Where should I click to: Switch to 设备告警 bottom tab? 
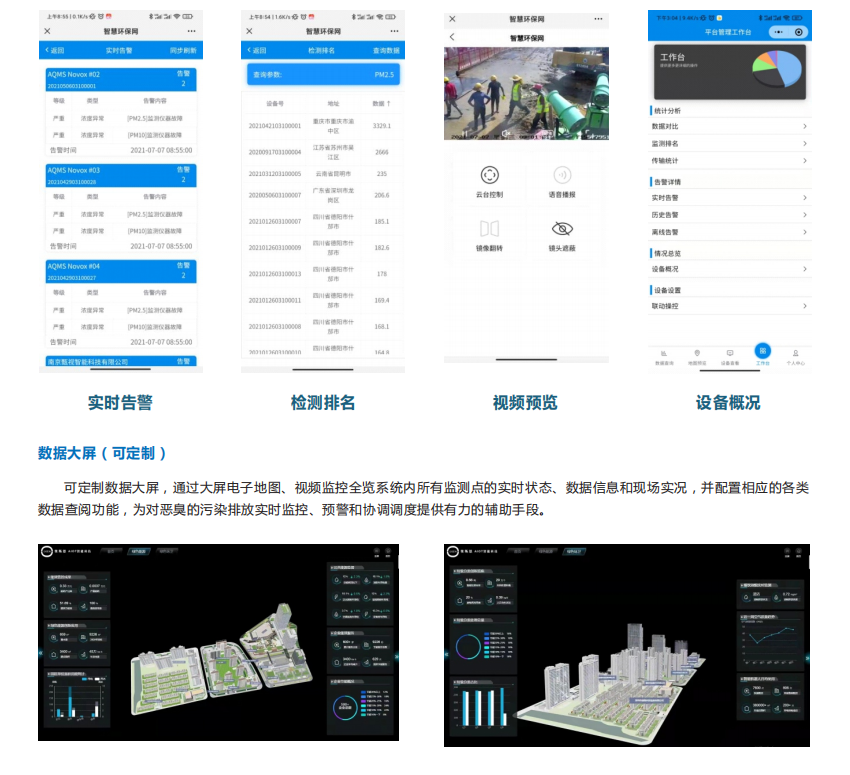(x=730, y=357)
